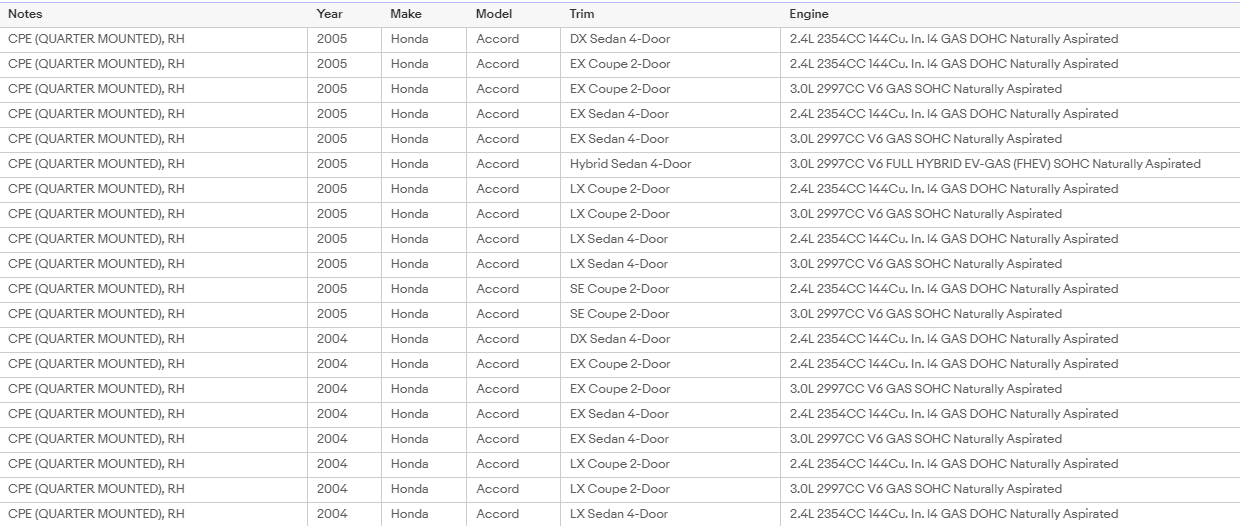Select trim cell of 2005 LX Coupe 2.4L row
1240x526 pixels.
[671, 189]
